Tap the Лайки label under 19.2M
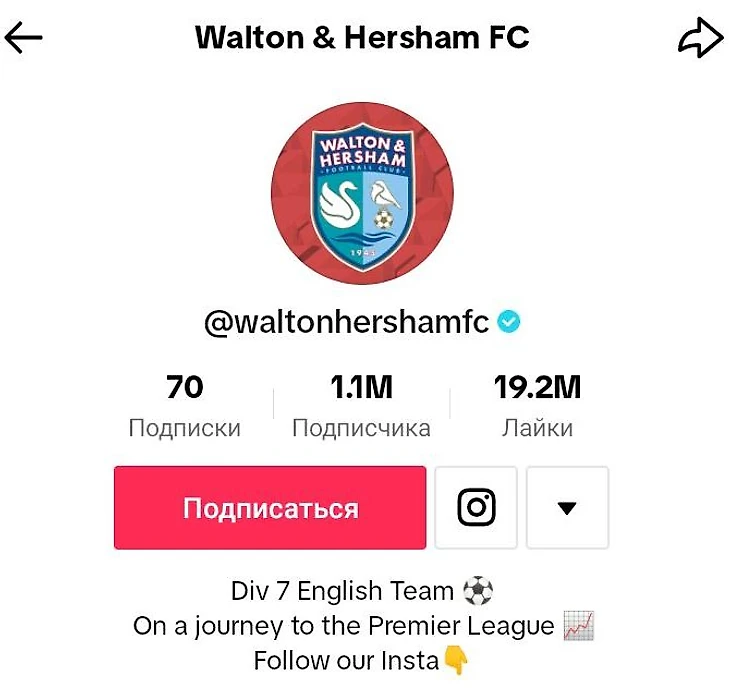 pos(537,428)
